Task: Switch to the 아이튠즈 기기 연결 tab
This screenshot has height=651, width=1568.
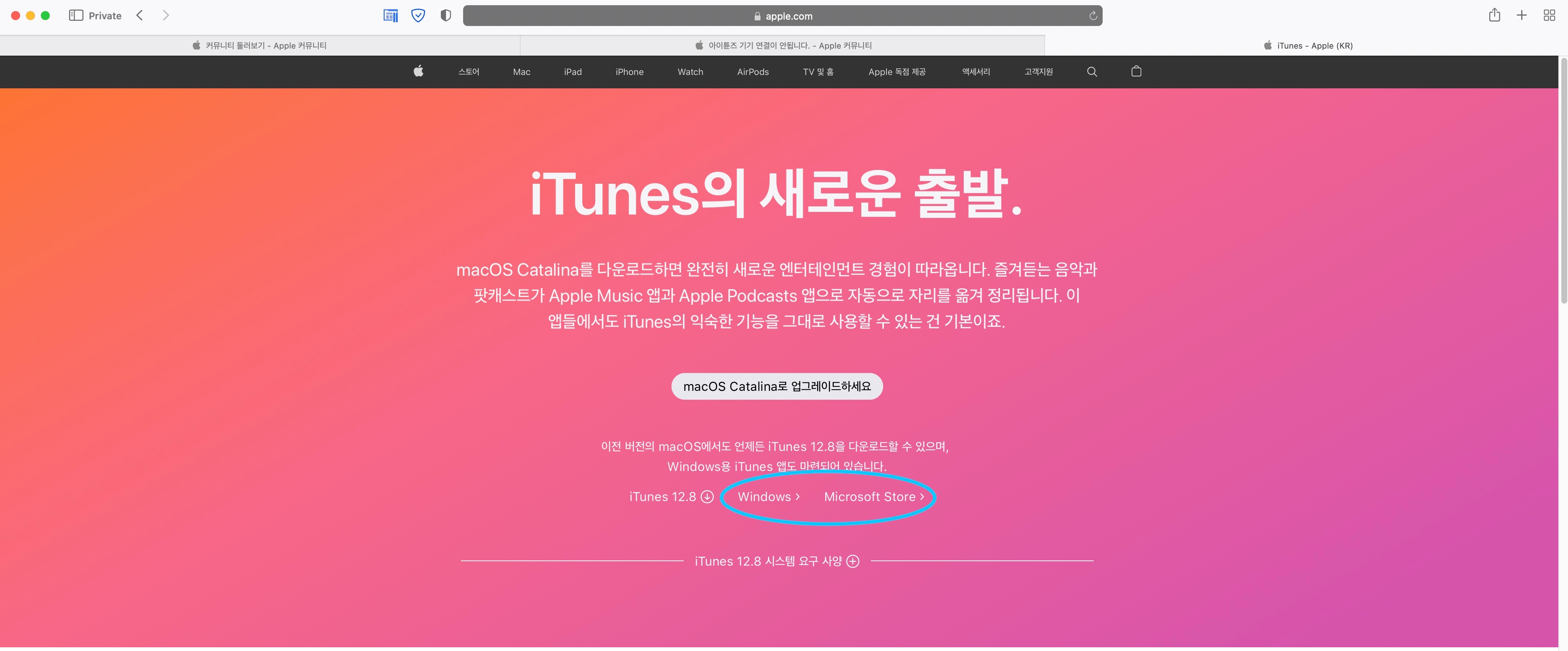Action: [x=783, y=46]
